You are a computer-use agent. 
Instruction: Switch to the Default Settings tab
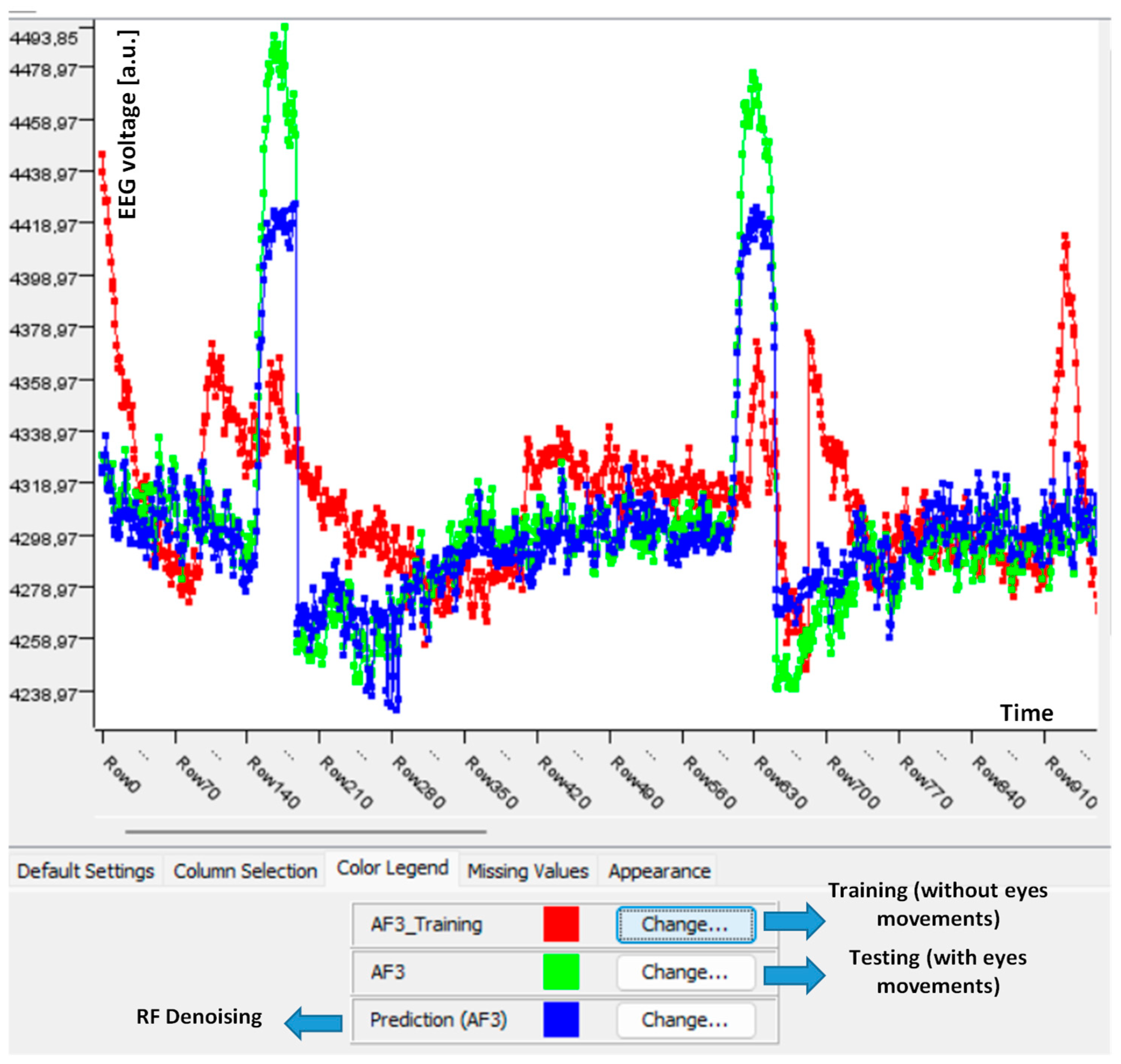coord(86,870)
